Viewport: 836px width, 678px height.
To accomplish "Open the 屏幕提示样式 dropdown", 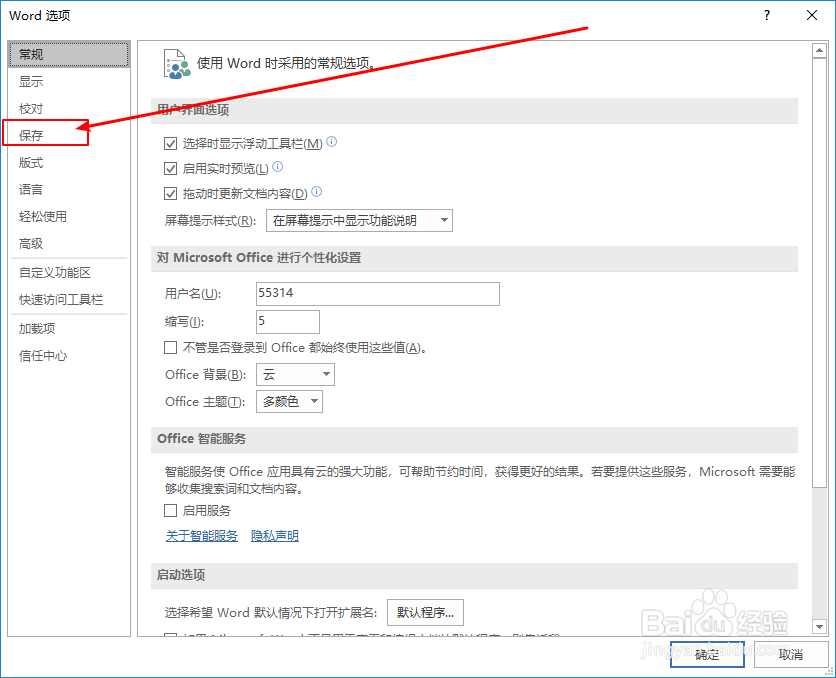I will [x=359, y=221].
